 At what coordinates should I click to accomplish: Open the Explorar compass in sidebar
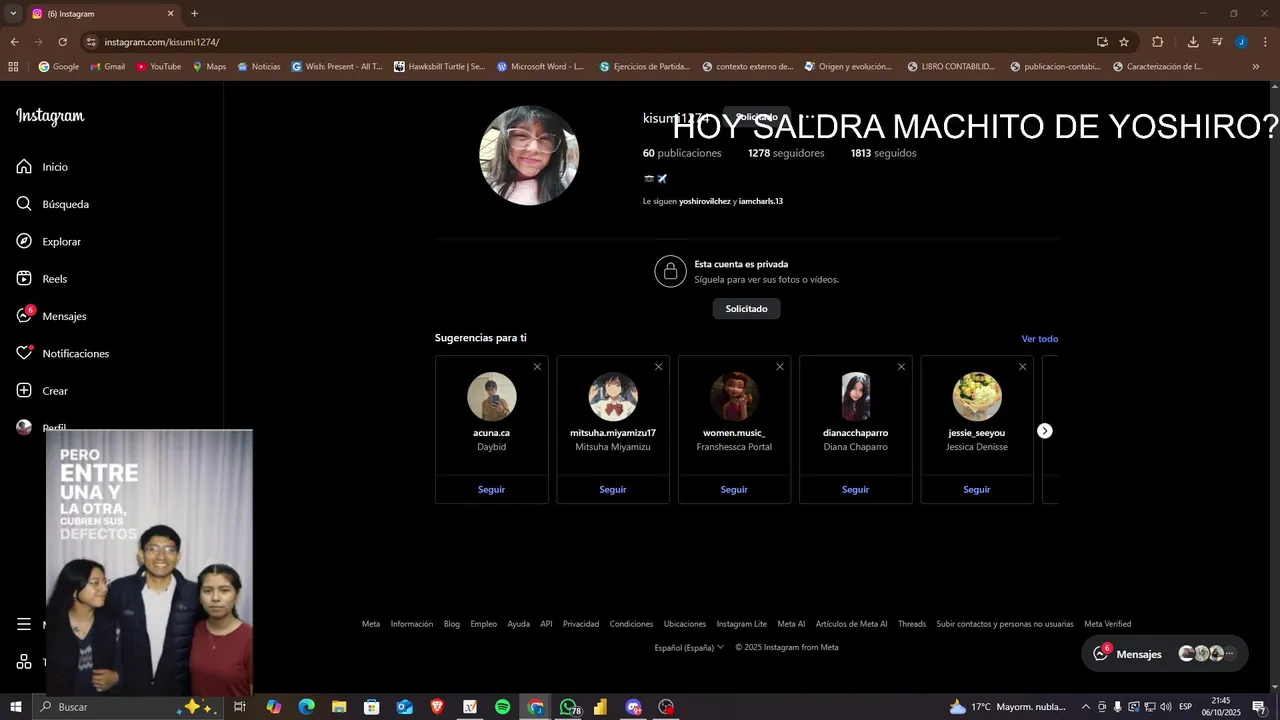click(x=48, y=242)
